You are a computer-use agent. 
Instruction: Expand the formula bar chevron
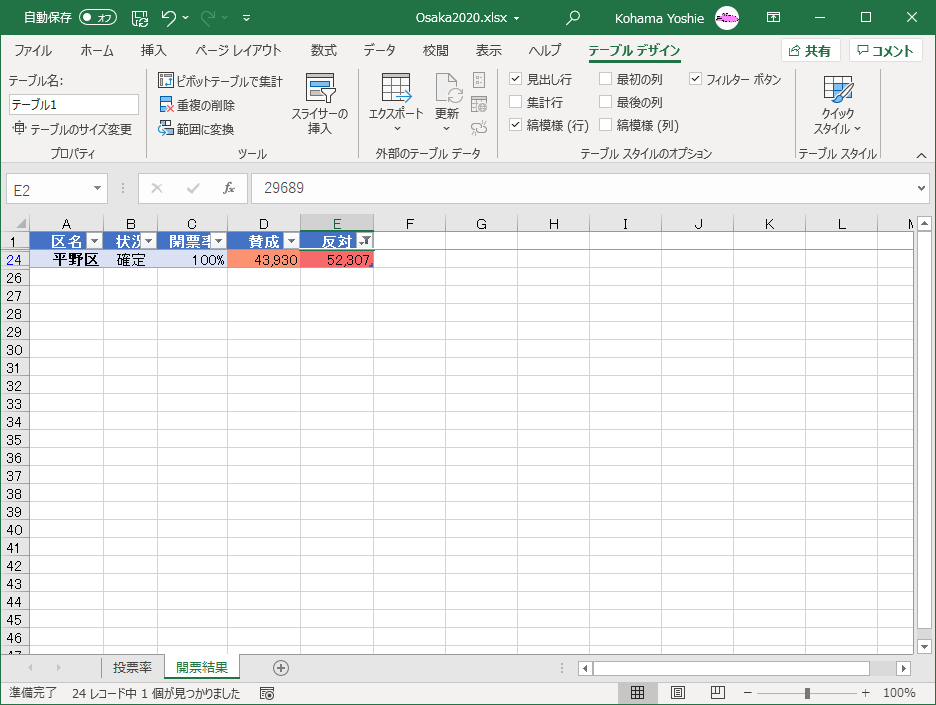click(921, 189)
